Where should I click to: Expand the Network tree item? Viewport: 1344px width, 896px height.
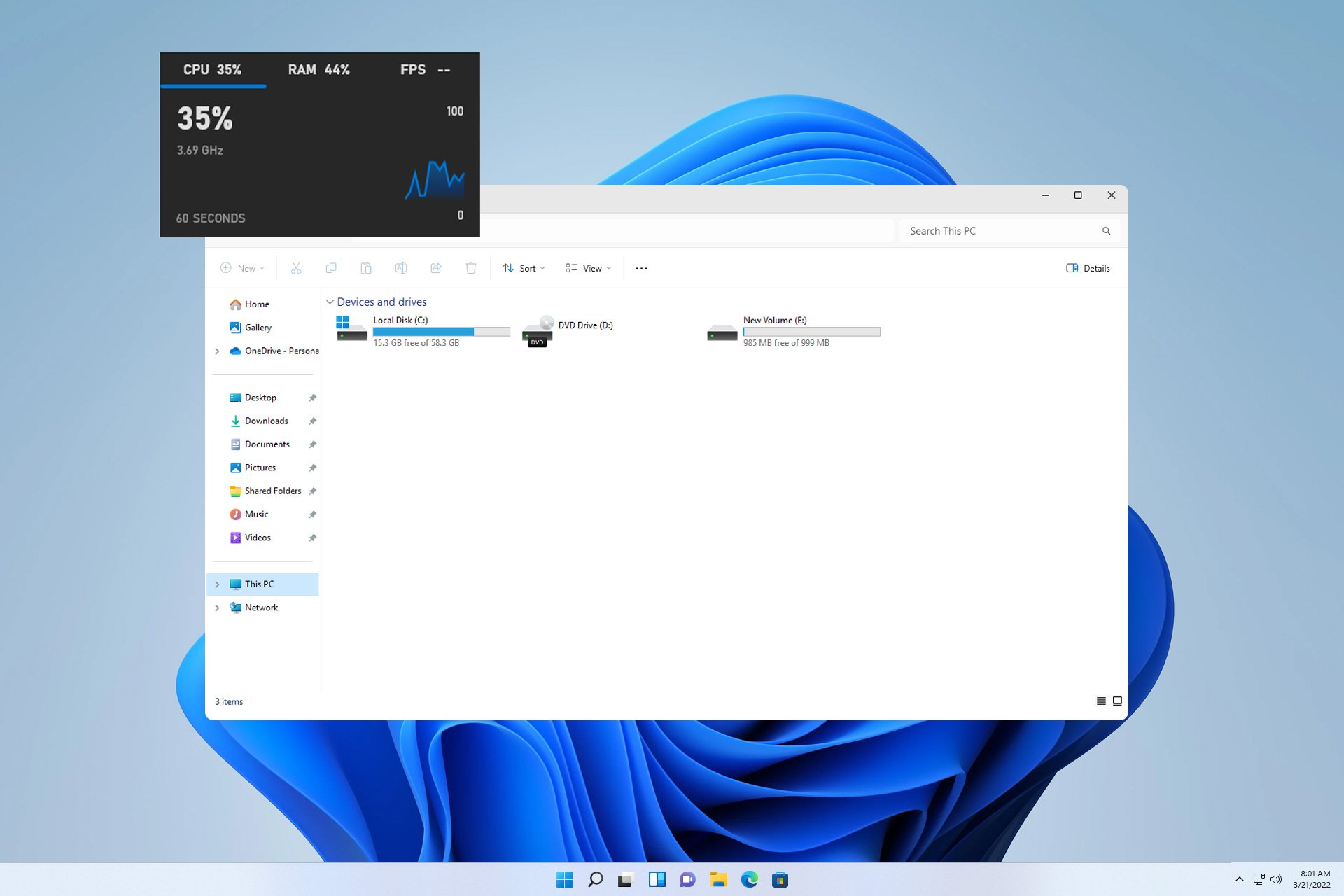click(217, 607)
